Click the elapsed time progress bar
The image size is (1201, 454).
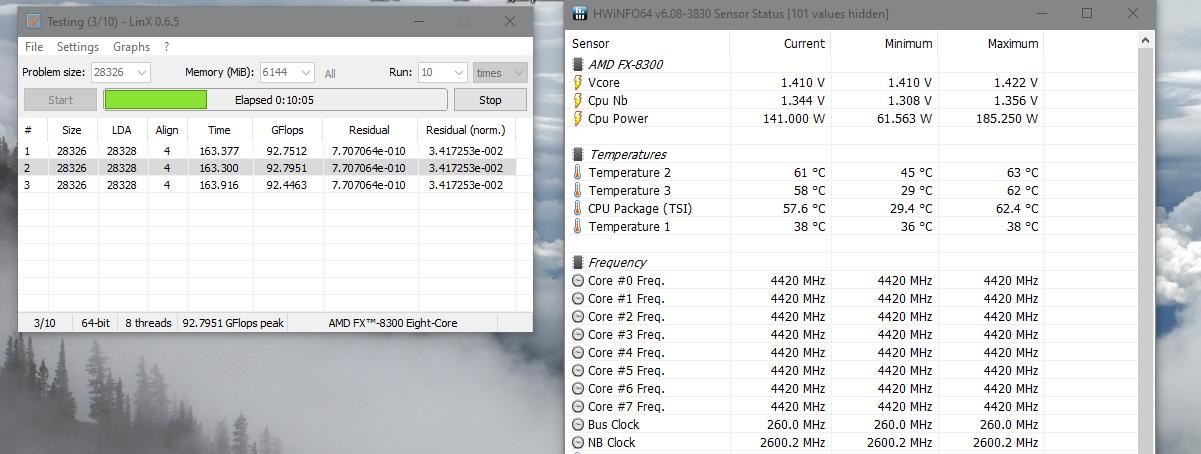(275, 99)
